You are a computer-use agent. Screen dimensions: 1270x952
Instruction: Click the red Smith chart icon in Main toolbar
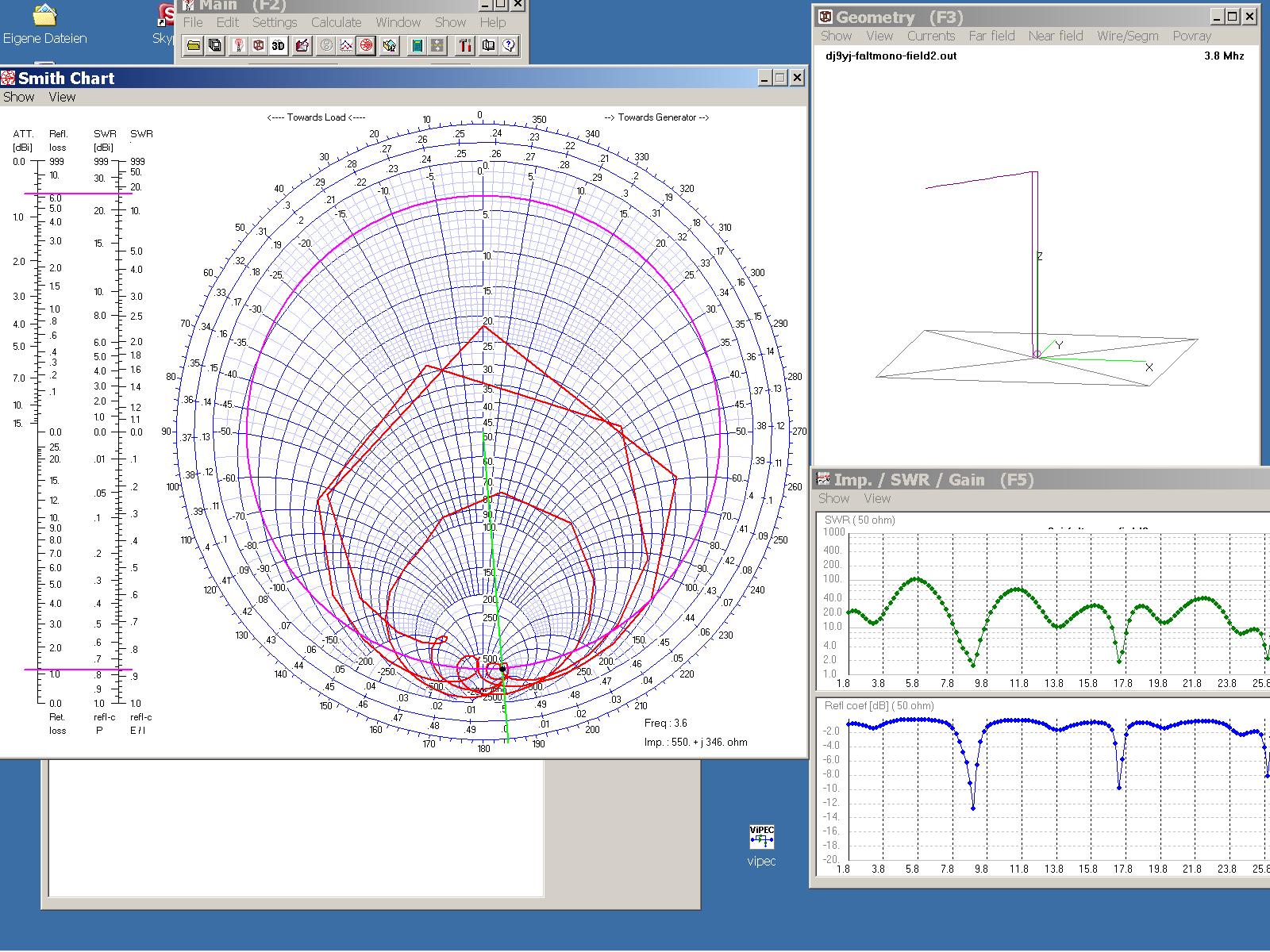click(x=366, y=46)
